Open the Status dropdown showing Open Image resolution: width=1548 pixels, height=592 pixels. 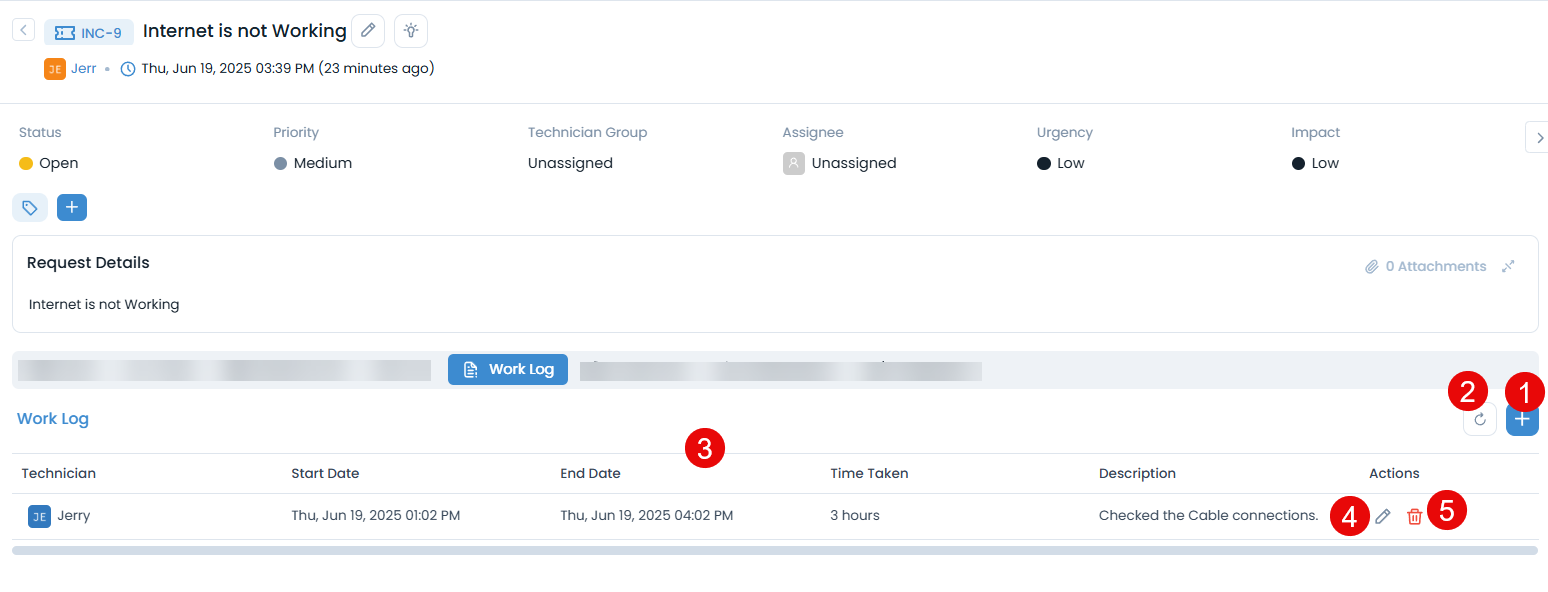click(x=58, y=163)
